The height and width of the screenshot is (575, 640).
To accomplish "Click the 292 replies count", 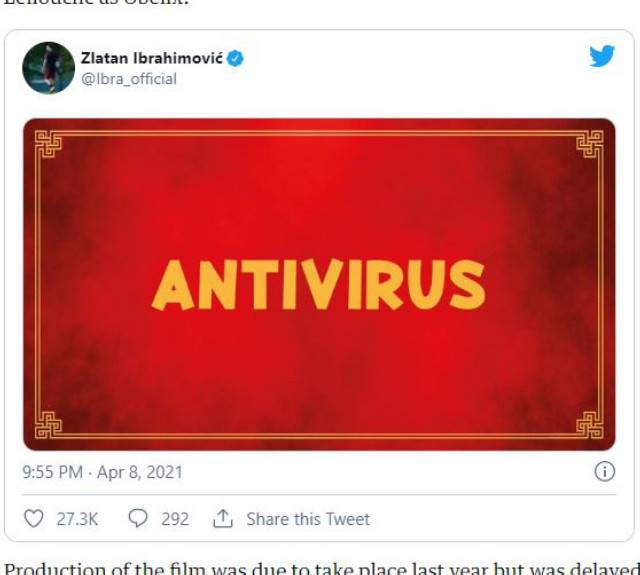I will [175, 519].
